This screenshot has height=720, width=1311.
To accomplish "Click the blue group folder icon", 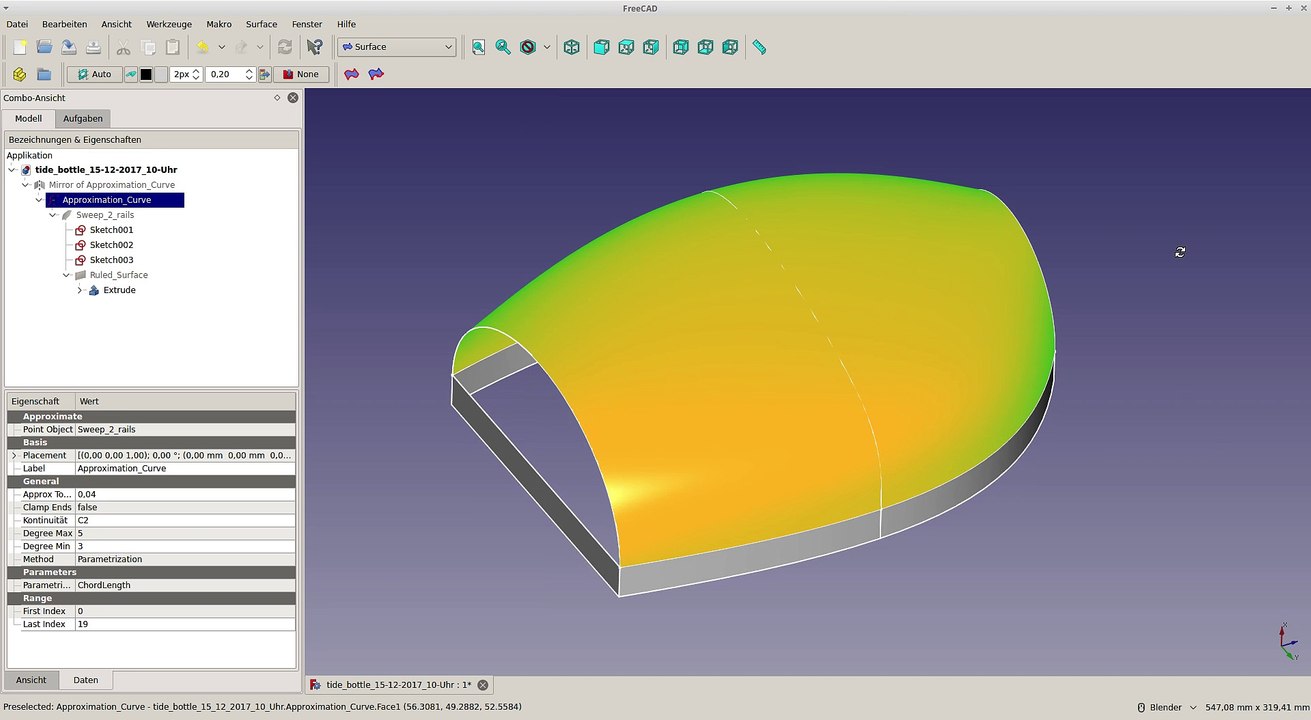I will [x=44, y=74].
